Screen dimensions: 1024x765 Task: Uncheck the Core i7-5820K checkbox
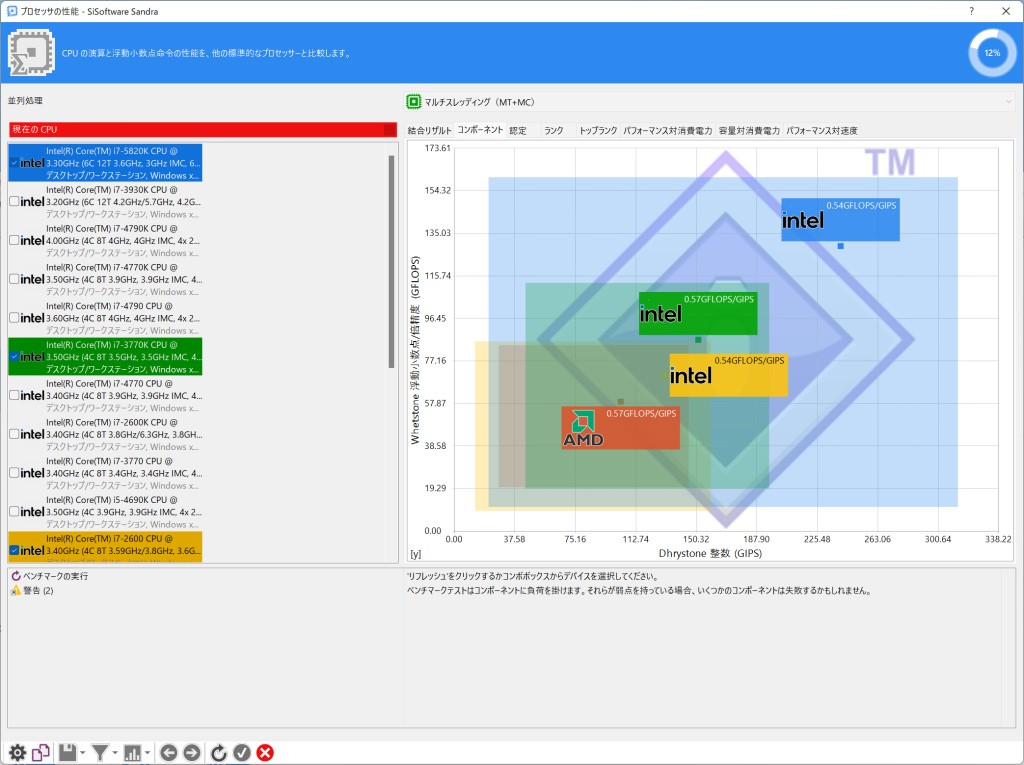point(14,163)
